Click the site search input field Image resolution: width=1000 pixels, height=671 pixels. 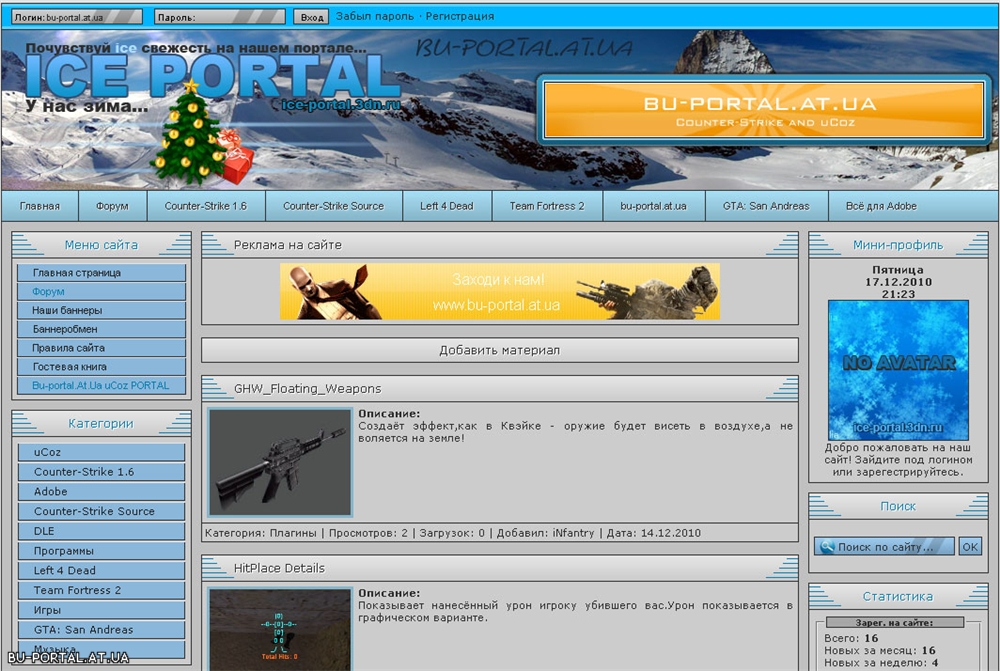[885, 547]
